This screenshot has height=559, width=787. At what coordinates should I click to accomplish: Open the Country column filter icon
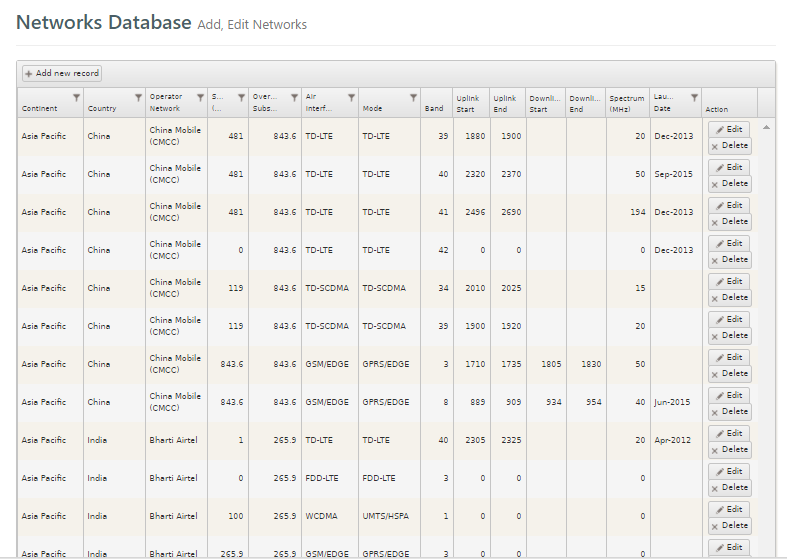[x=138, y=97]
